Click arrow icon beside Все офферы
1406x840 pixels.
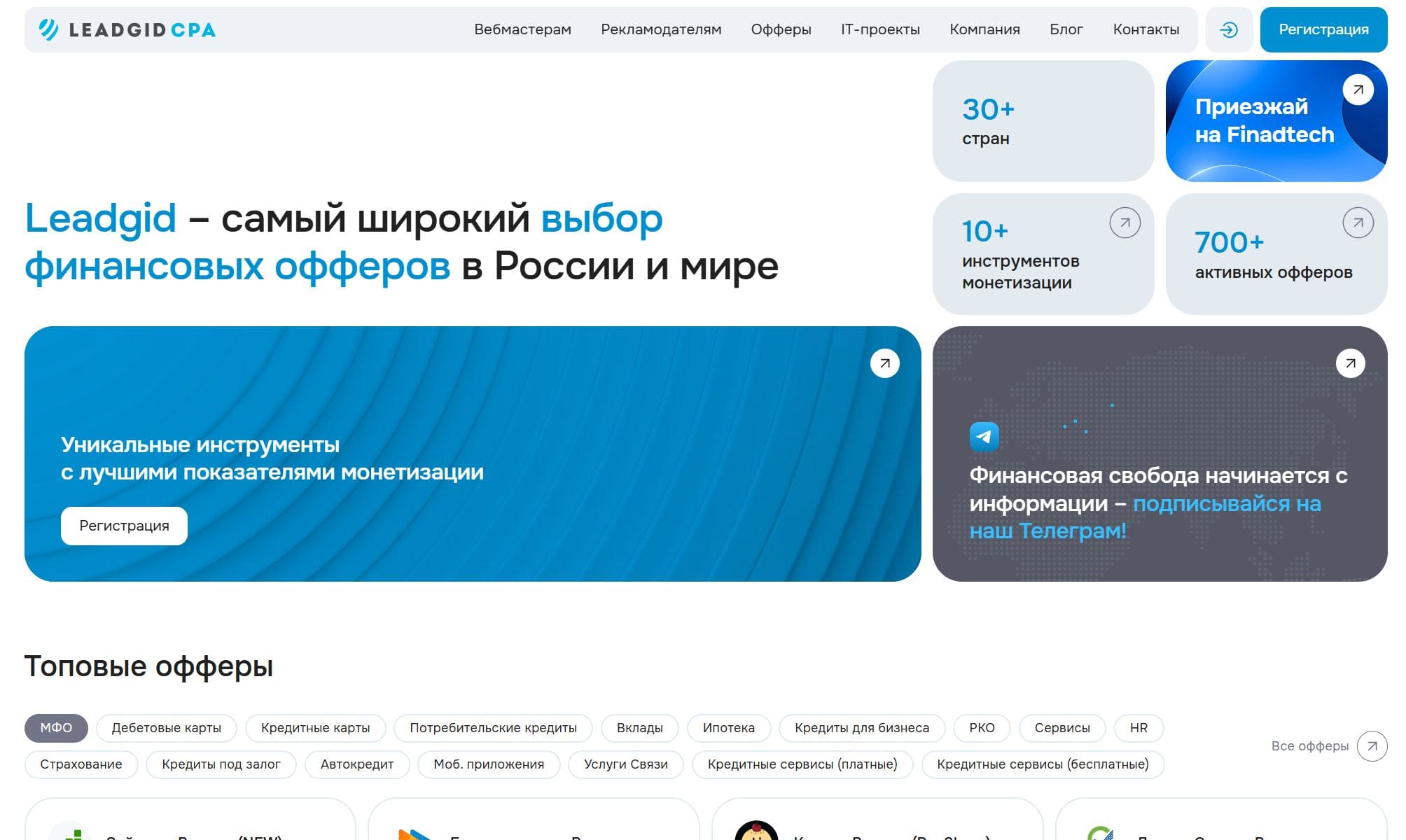click(x=1372, y=746)
